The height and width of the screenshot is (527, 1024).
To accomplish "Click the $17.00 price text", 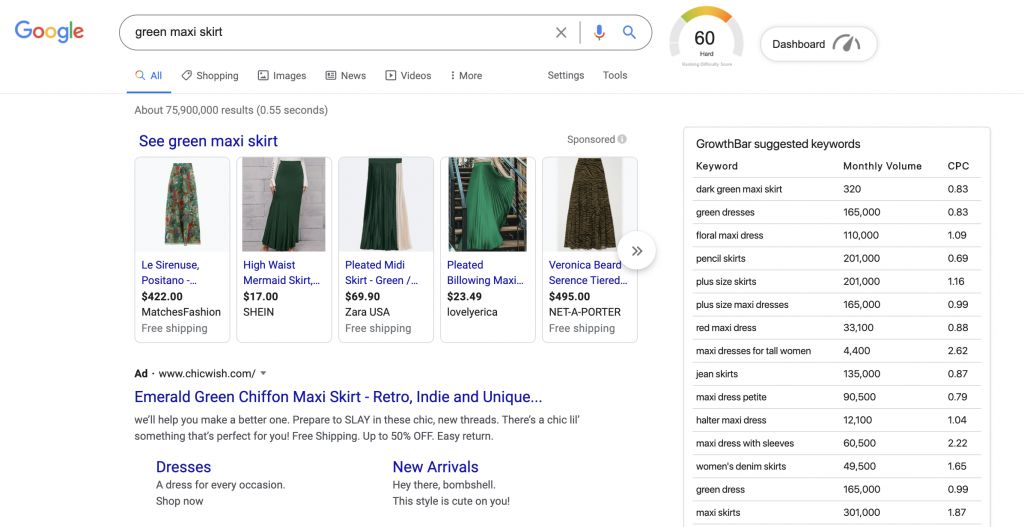I will coord(261,296).
